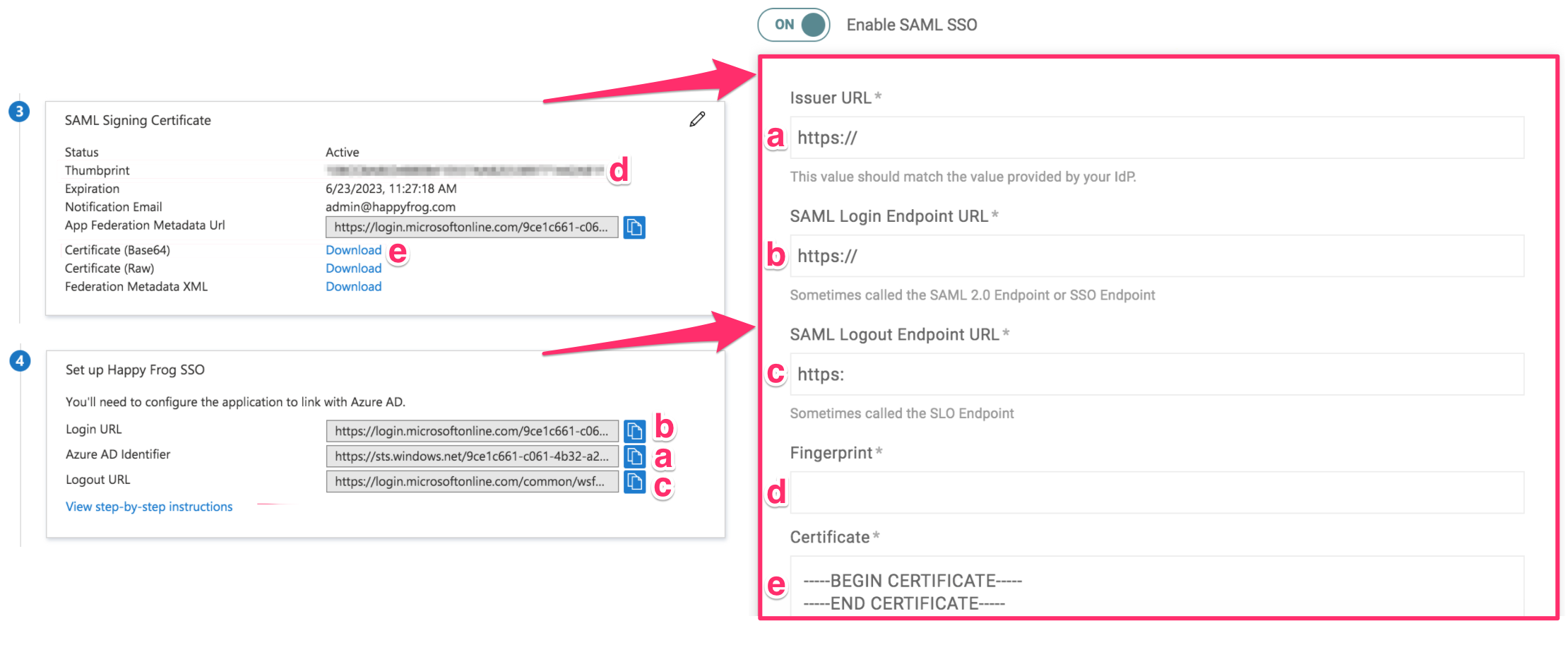
Task: Focus the SAML Login Endpoint URL field
Action: tap(1156, 256)
